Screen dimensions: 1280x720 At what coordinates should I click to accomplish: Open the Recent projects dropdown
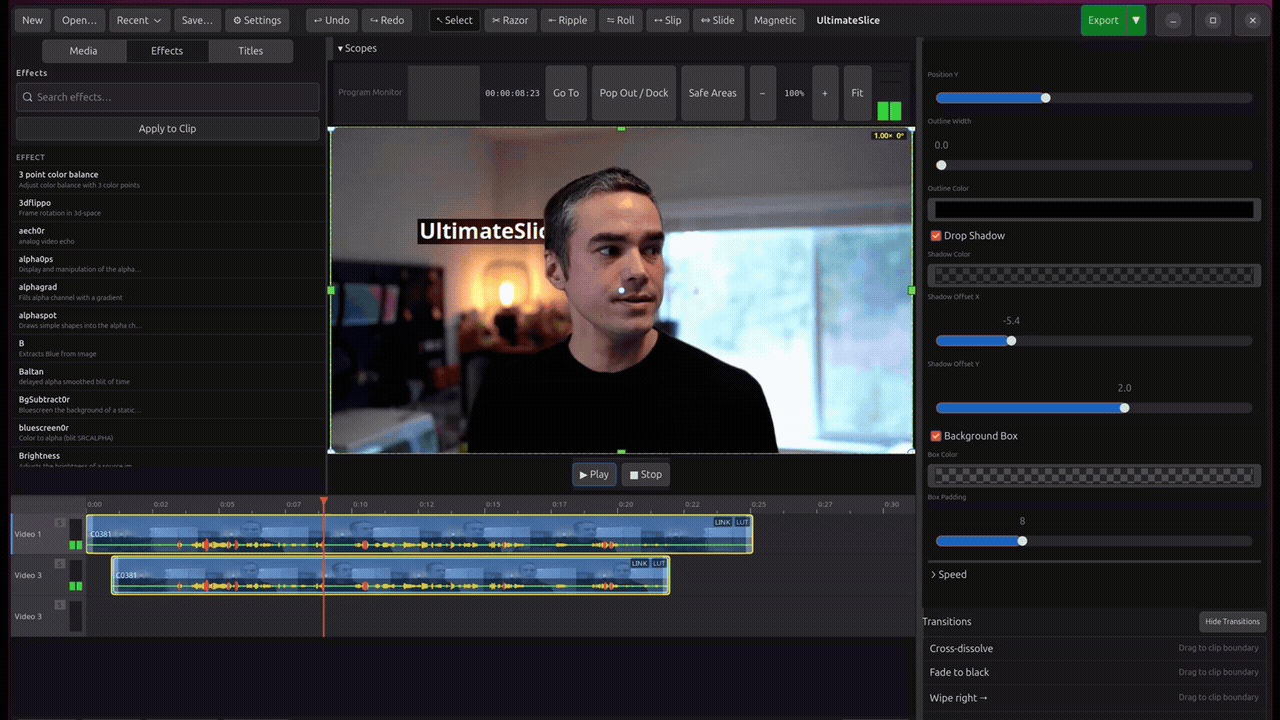[x=139, y=20]
